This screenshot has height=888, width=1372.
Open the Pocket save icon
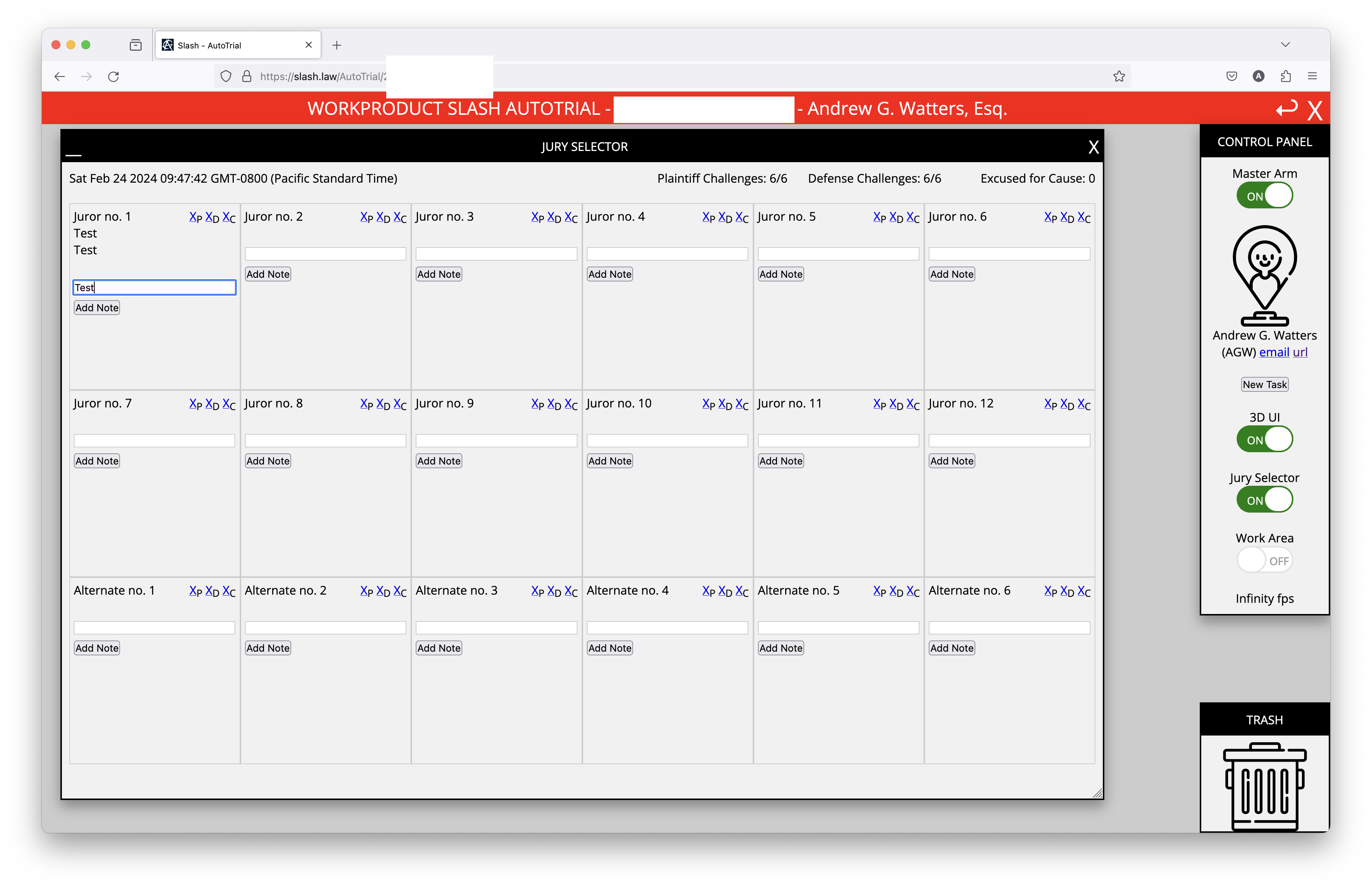tap(1231, 76)
